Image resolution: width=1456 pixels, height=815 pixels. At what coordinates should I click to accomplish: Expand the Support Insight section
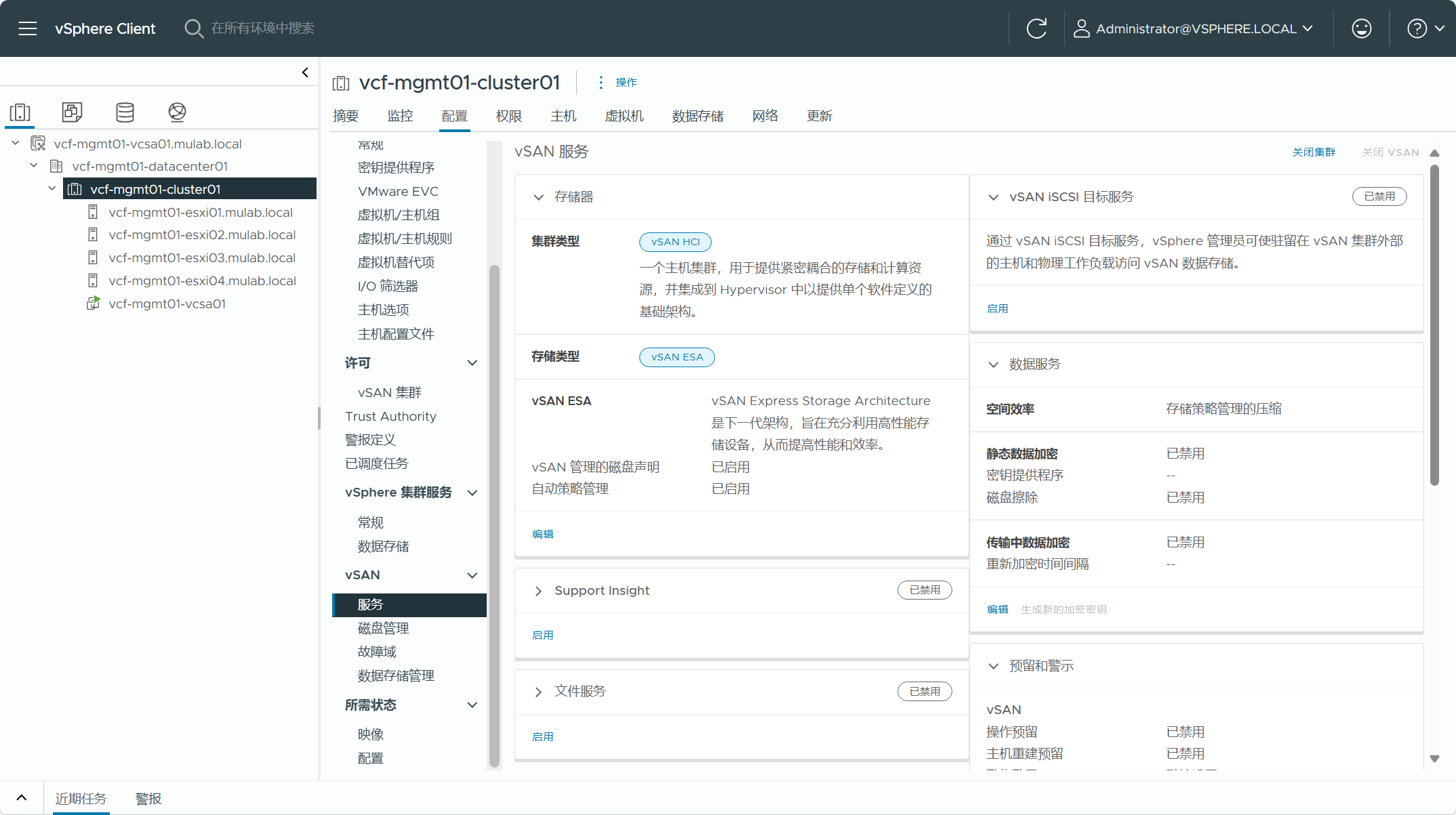[x=538, y=591]
